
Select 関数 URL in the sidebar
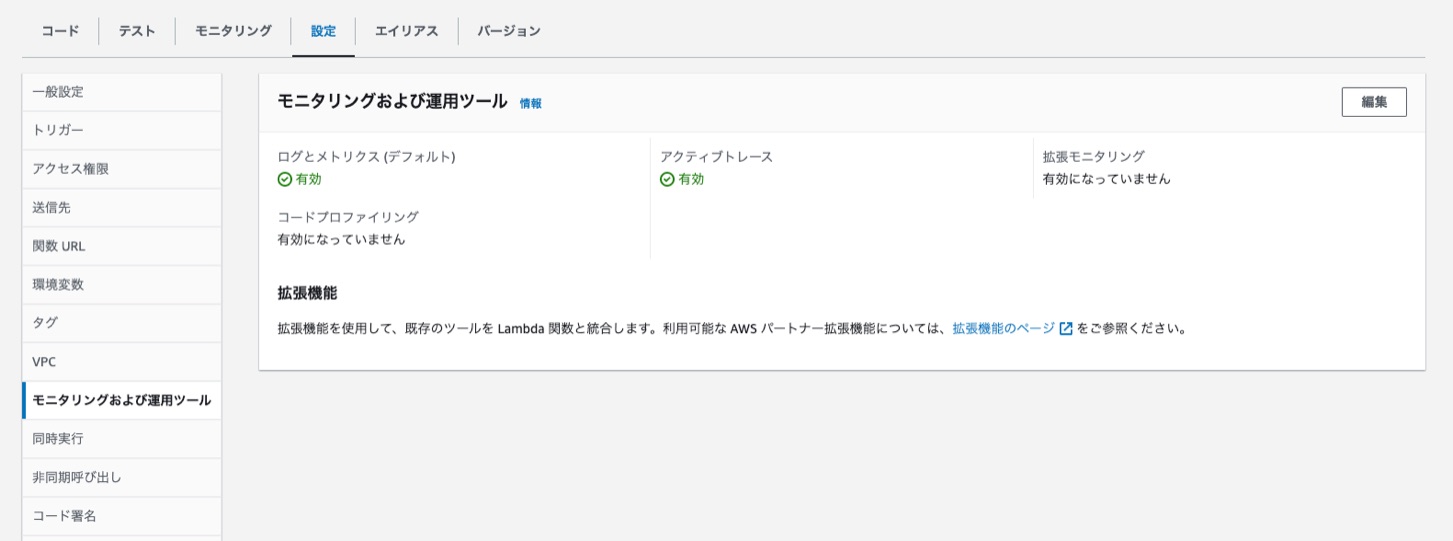click(59, 246)
